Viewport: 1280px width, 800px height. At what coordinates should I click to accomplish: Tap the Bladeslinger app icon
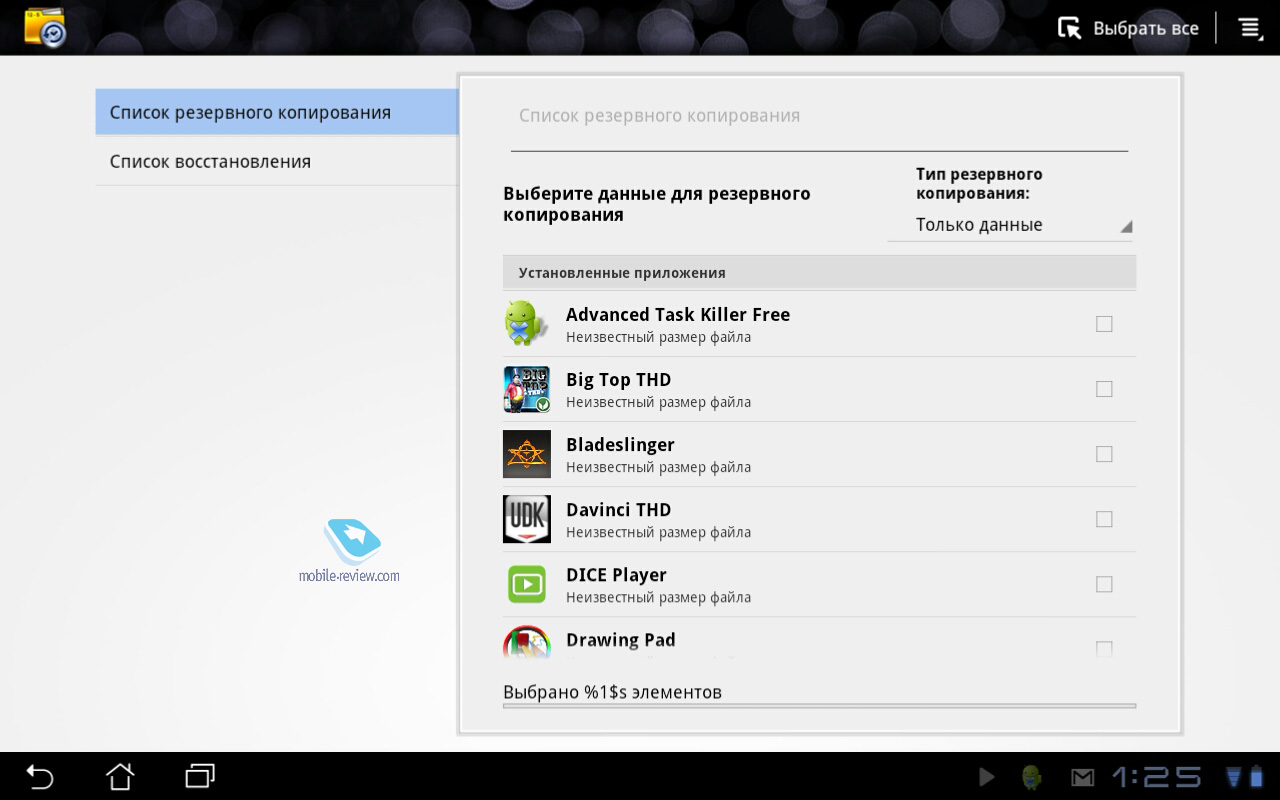526,454
